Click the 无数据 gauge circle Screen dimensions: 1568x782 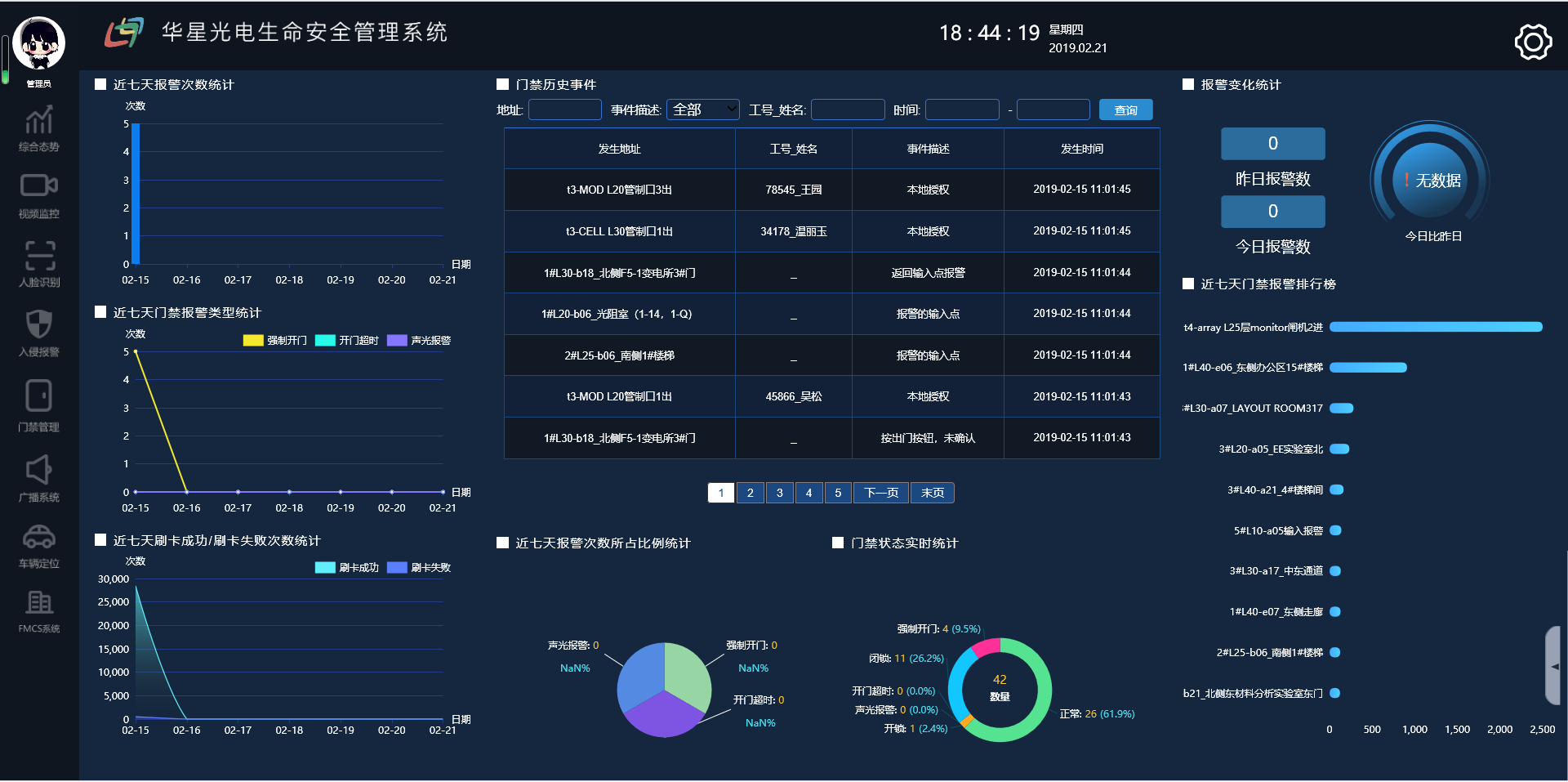pos(1430,181)
